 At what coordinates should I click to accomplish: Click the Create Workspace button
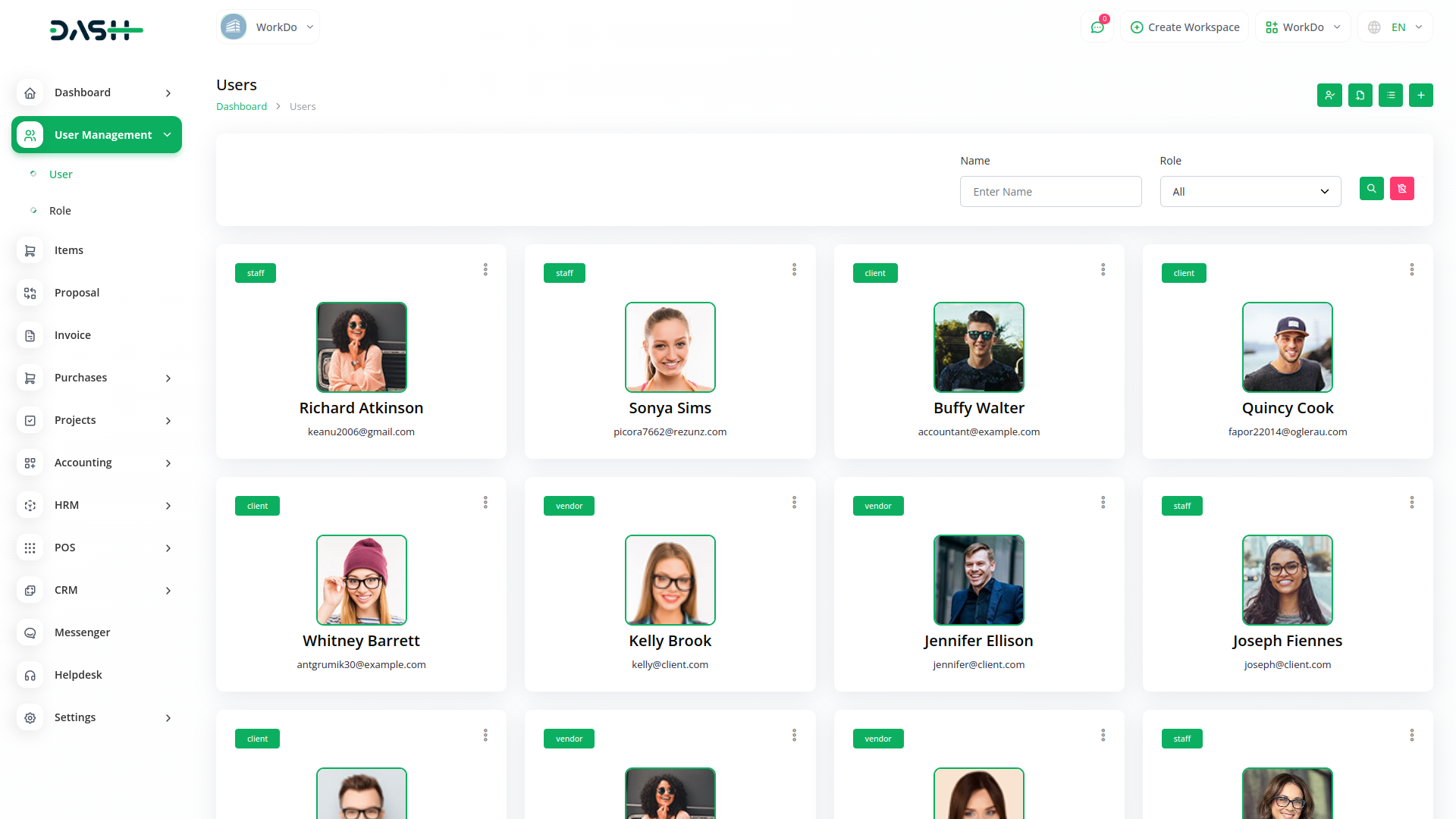[1184, 27]
